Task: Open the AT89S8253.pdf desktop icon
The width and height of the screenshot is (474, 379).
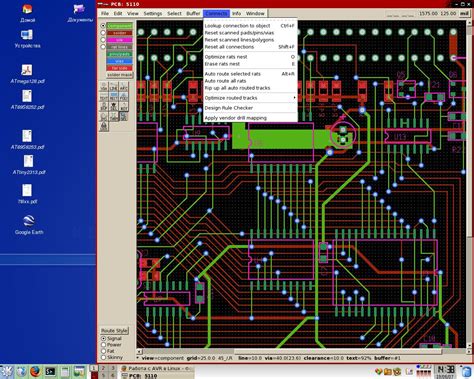Action: (27, 140)
